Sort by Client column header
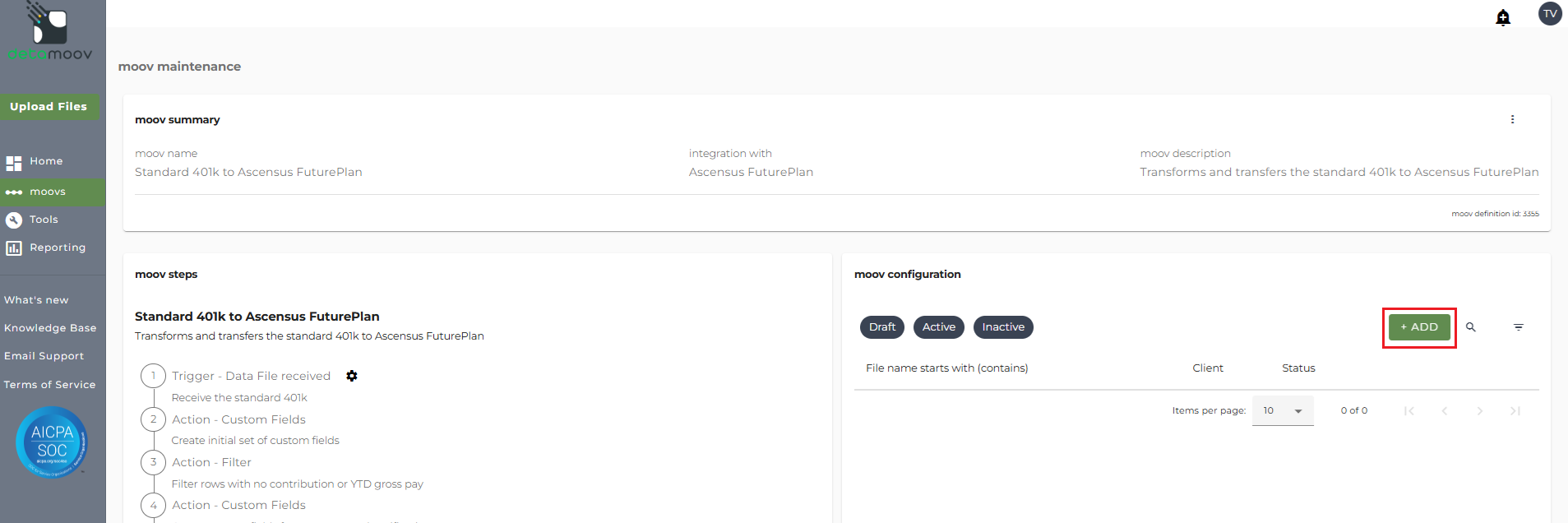 click(1208, 368)
